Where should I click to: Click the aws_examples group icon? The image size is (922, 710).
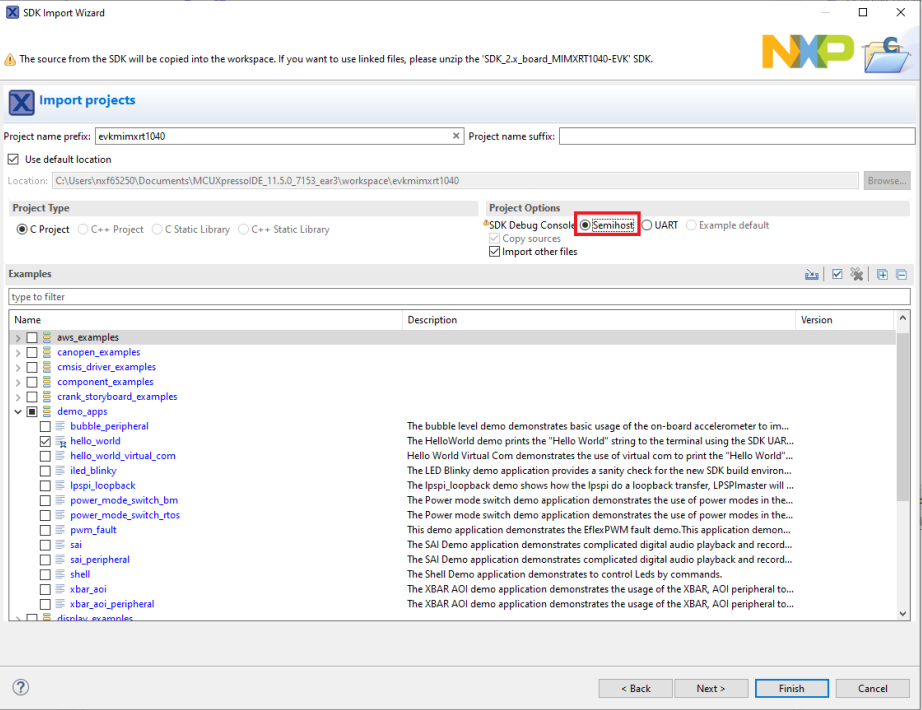pos(47,338)
